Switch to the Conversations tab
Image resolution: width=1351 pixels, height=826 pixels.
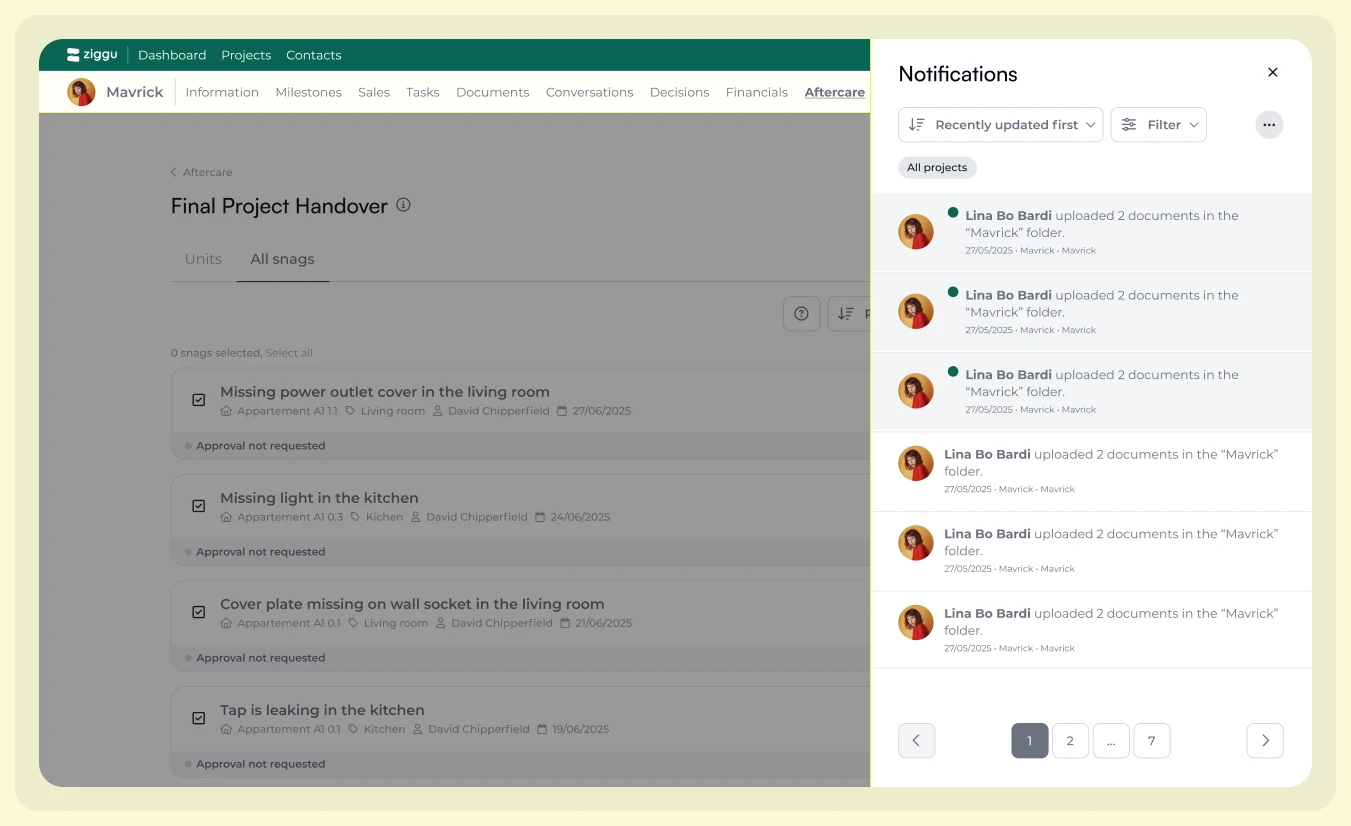click(589, 92)
